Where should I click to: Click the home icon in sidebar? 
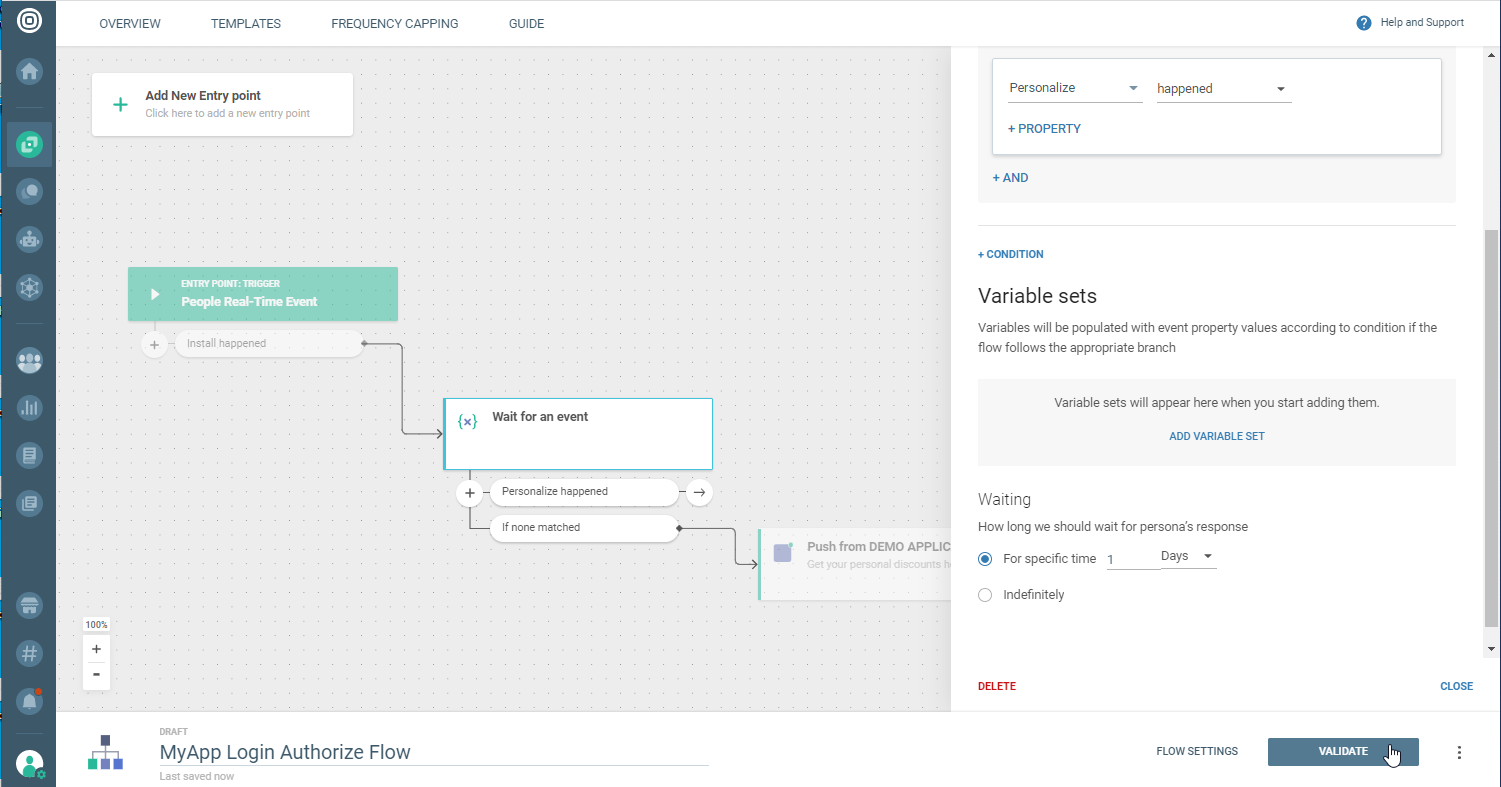point(29,71)
